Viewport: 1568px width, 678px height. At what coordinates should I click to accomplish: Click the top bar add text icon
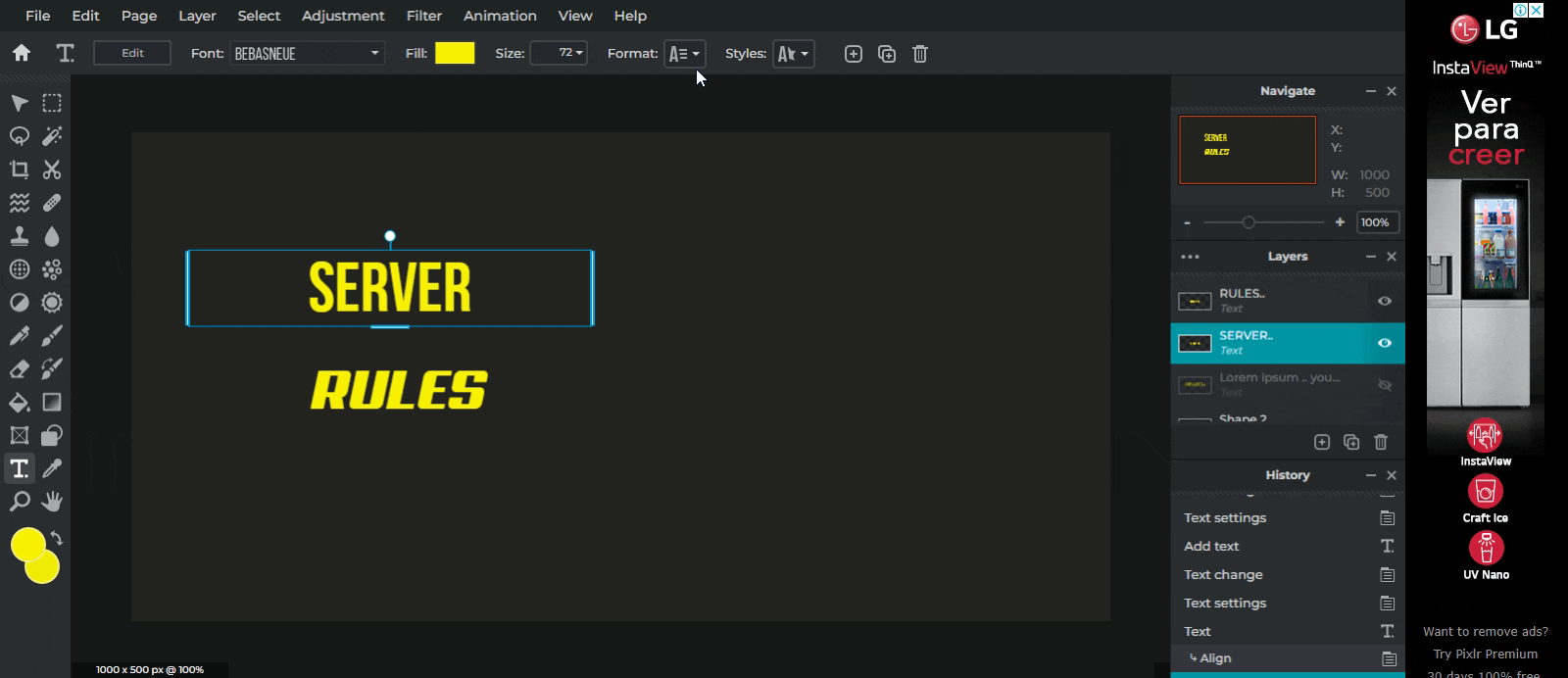coord(854,54)
